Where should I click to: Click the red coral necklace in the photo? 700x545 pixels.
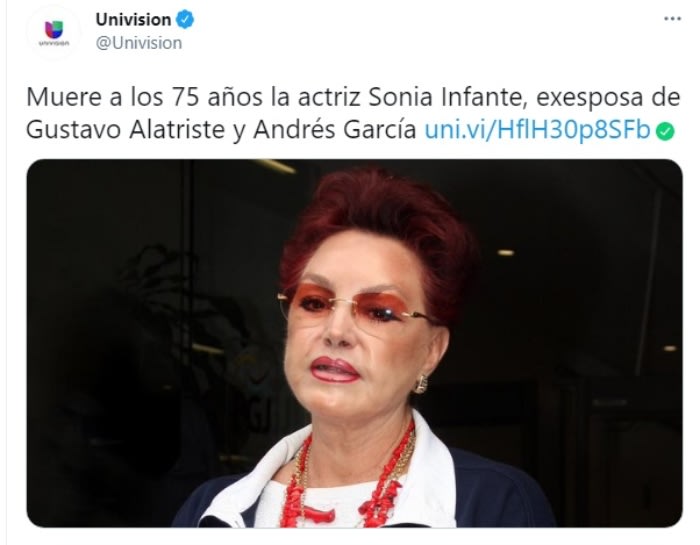(x=347, y=480)
